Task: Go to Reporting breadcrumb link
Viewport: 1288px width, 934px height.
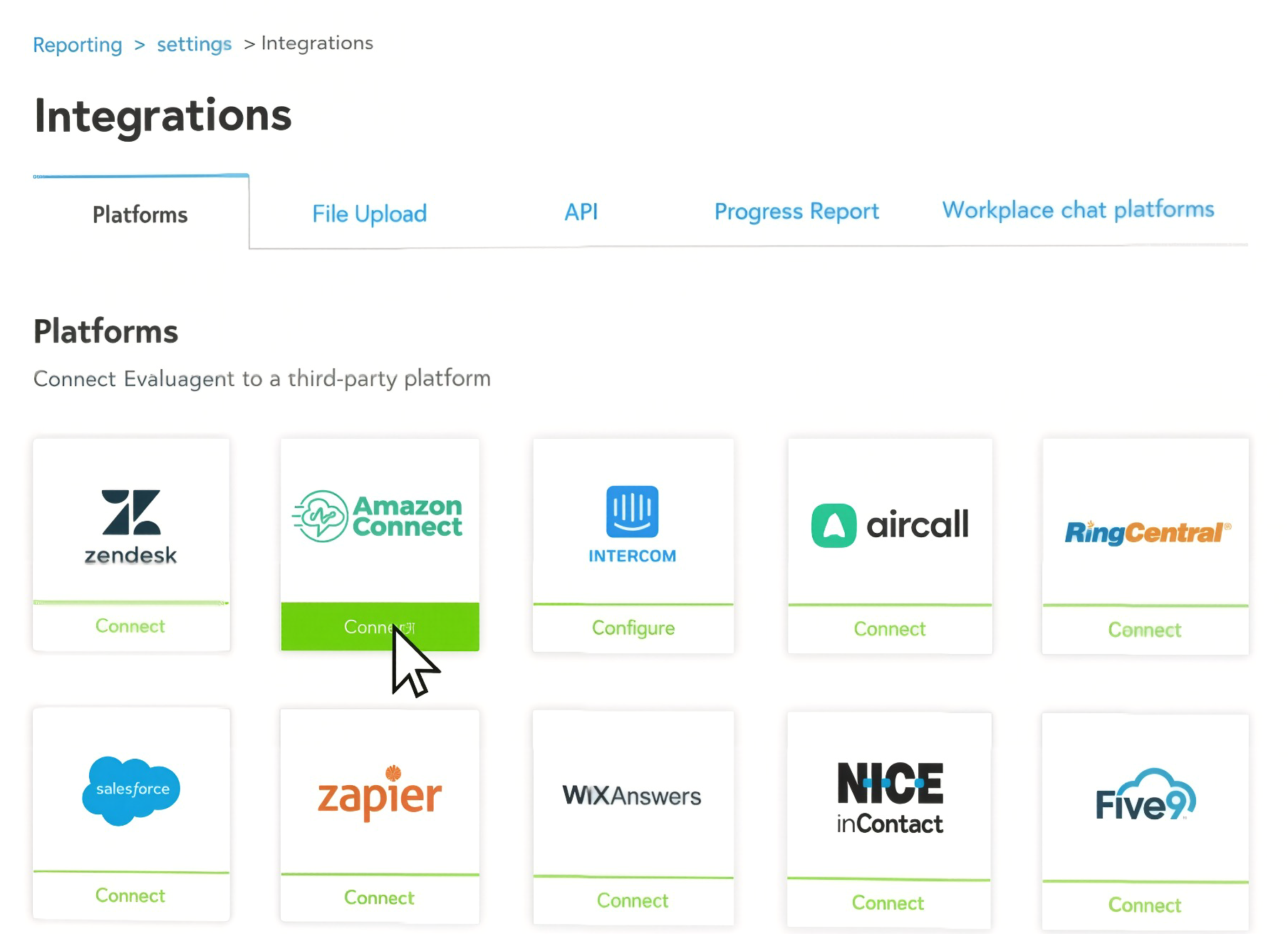Action: pyautogui.click(x=78, y=45)
